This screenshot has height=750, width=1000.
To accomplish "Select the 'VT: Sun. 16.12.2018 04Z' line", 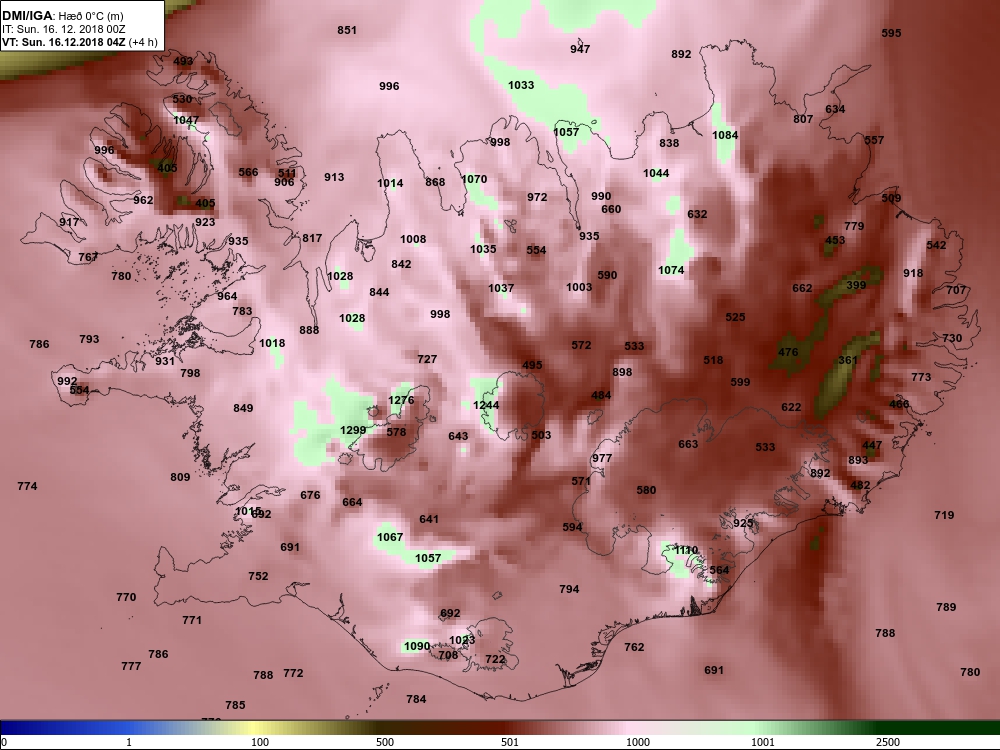I will pos(64,43).
